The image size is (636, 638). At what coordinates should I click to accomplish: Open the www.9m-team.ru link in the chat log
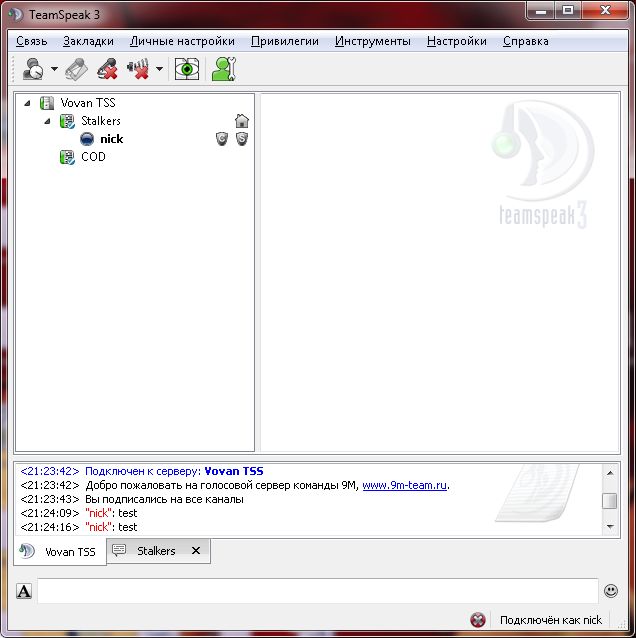[404, 485]
